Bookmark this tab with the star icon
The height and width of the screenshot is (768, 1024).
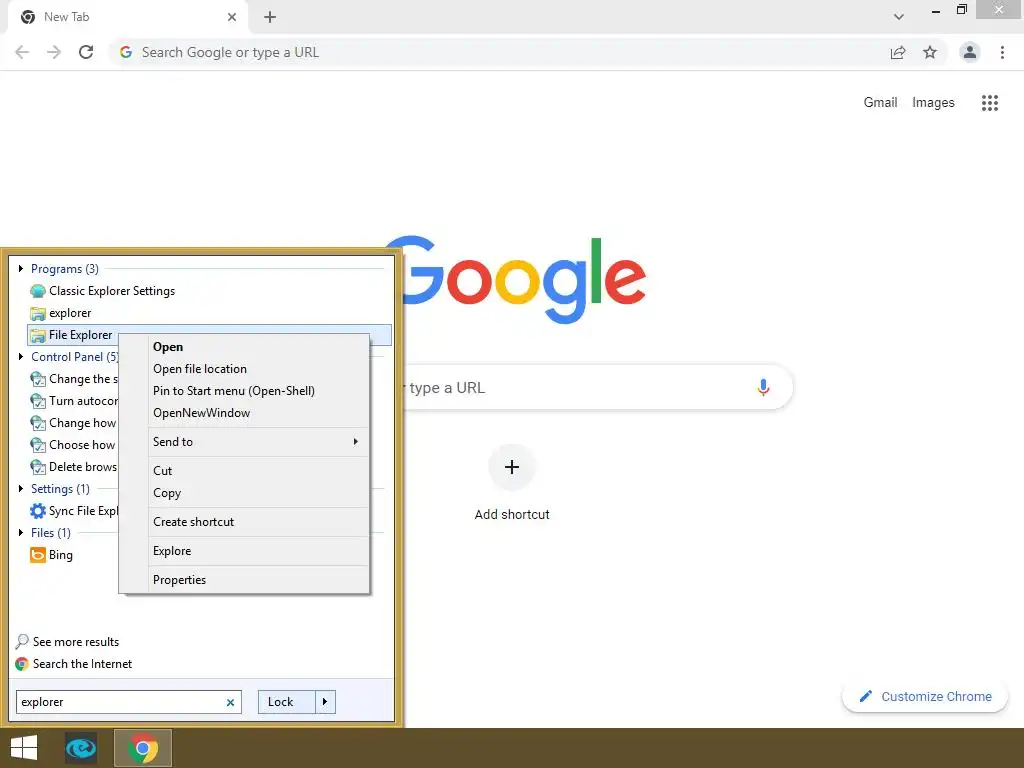(x=930, y=52)
